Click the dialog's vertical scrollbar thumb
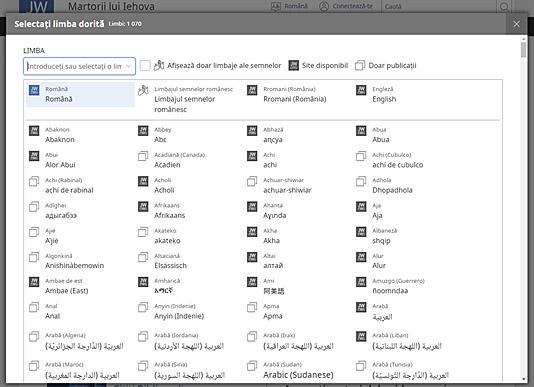Image resolution: width=534 pixels, height=387 pixels. (x=523, y=50)
